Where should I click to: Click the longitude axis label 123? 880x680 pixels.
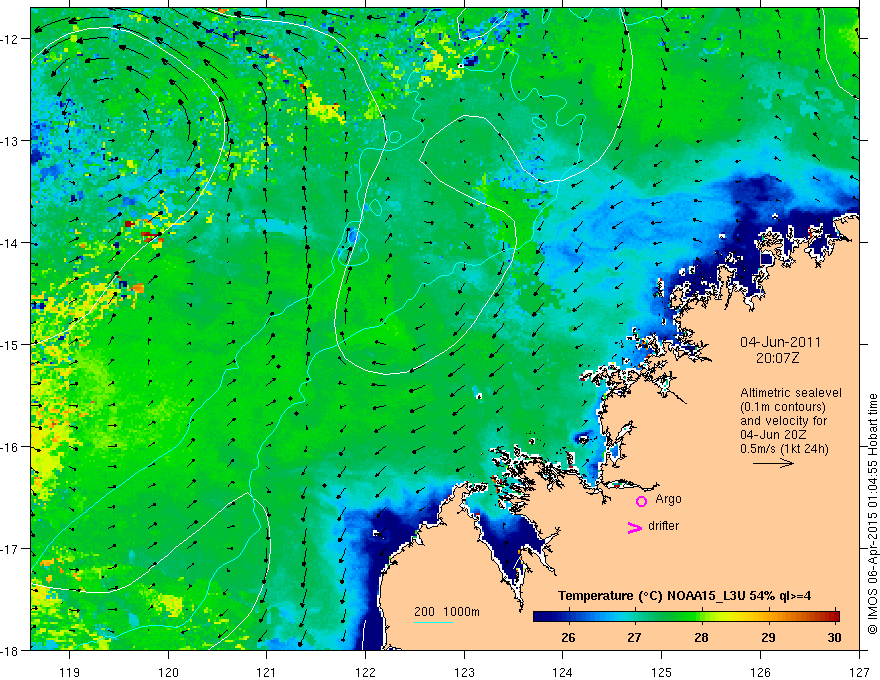(x=464, y=672)
